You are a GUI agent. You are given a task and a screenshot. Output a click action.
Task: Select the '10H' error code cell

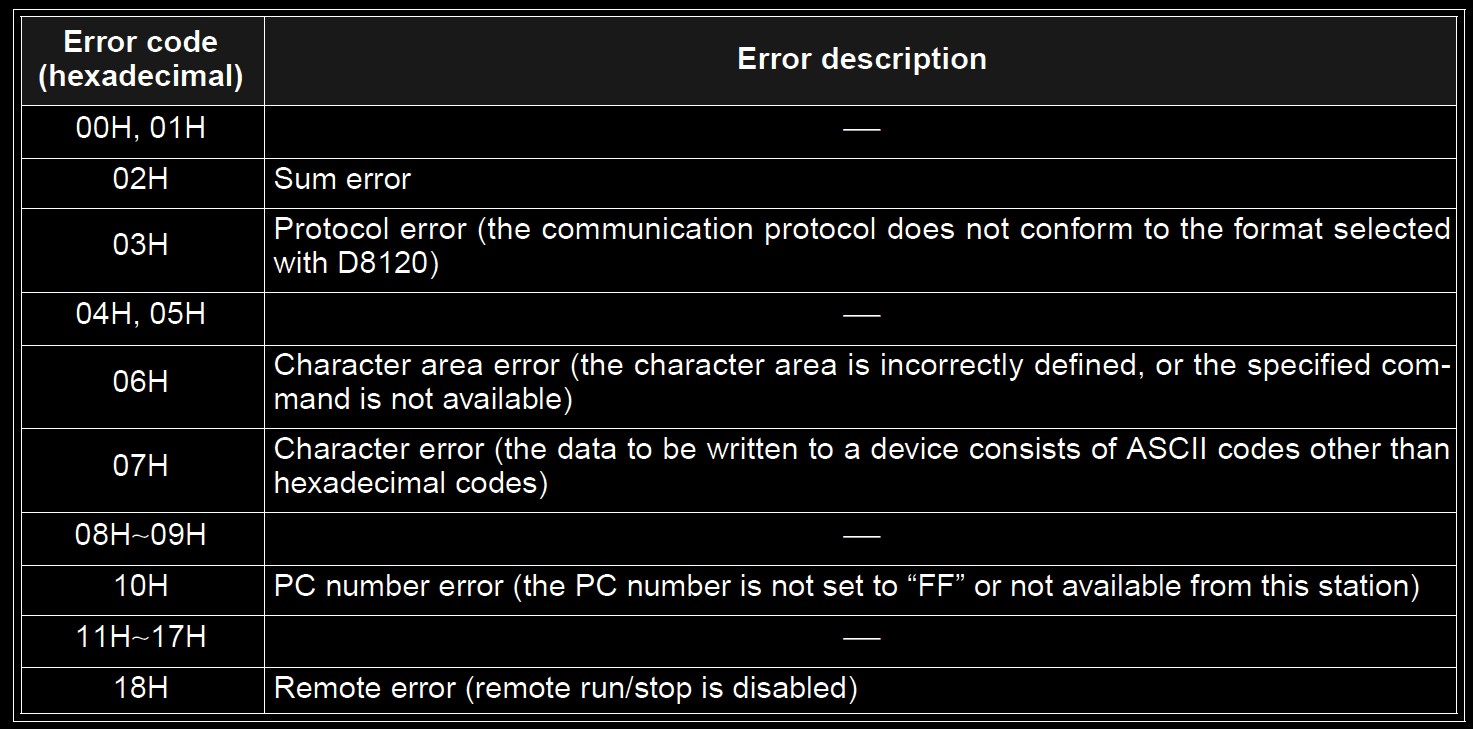pyautogui.click(x=141, y=589)
